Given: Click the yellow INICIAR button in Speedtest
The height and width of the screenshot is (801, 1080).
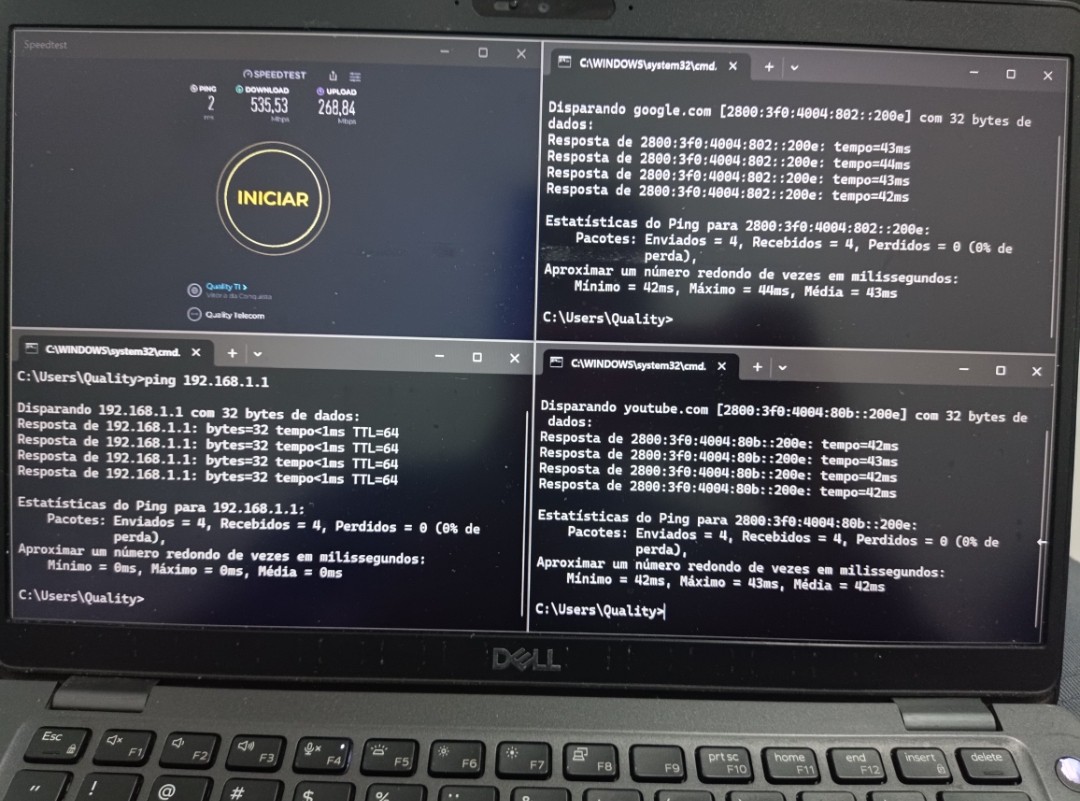Looking at the screenshot, I should click(272, 198).
